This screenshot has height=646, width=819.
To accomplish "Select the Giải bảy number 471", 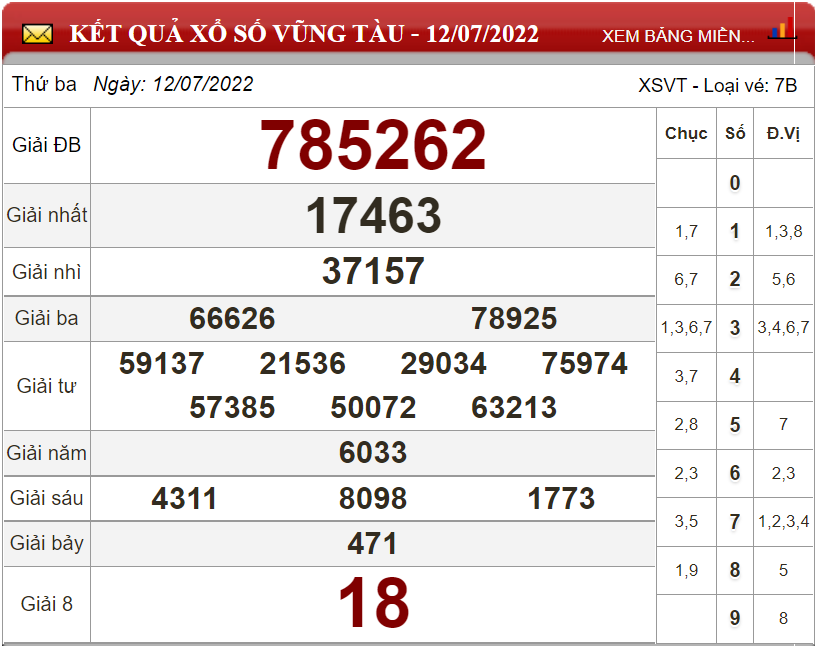I will tap(372, 543).
